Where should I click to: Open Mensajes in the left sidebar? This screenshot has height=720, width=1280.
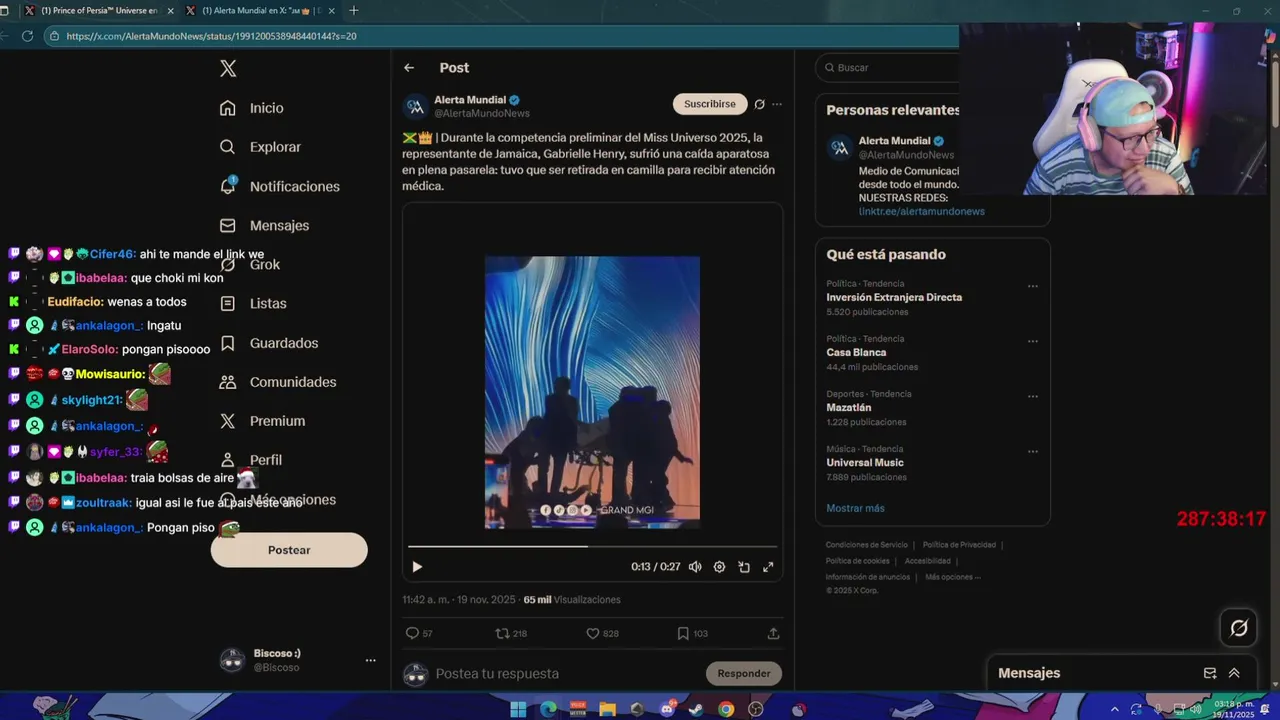(x=264, y=225)
